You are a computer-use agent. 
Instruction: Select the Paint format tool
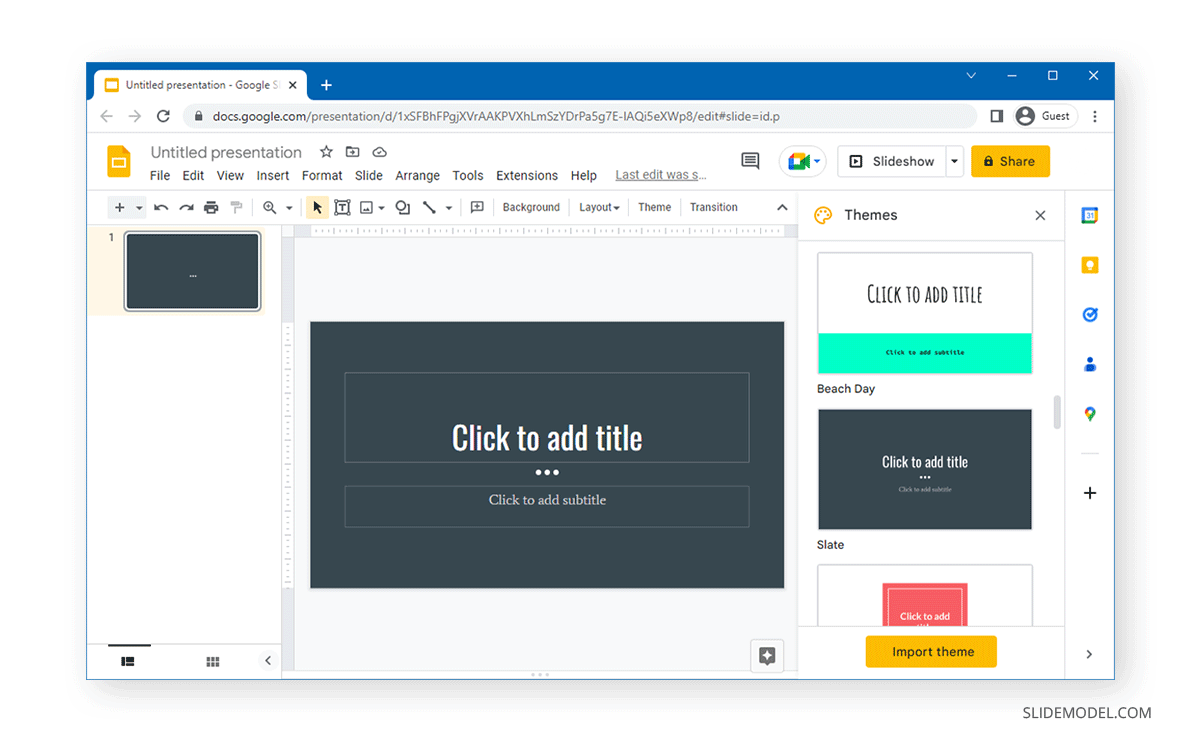[236, 207]
